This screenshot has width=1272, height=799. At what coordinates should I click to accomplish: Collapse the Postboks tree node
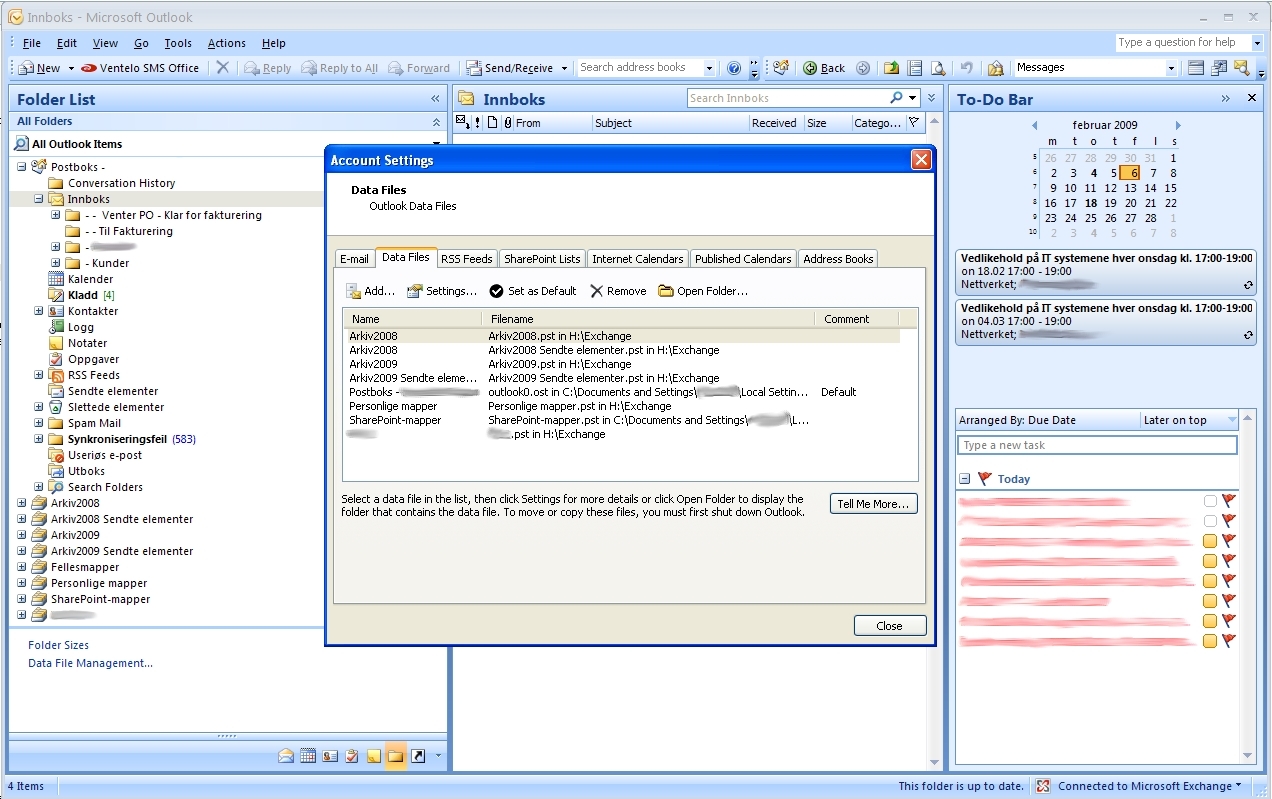point(22,167)
